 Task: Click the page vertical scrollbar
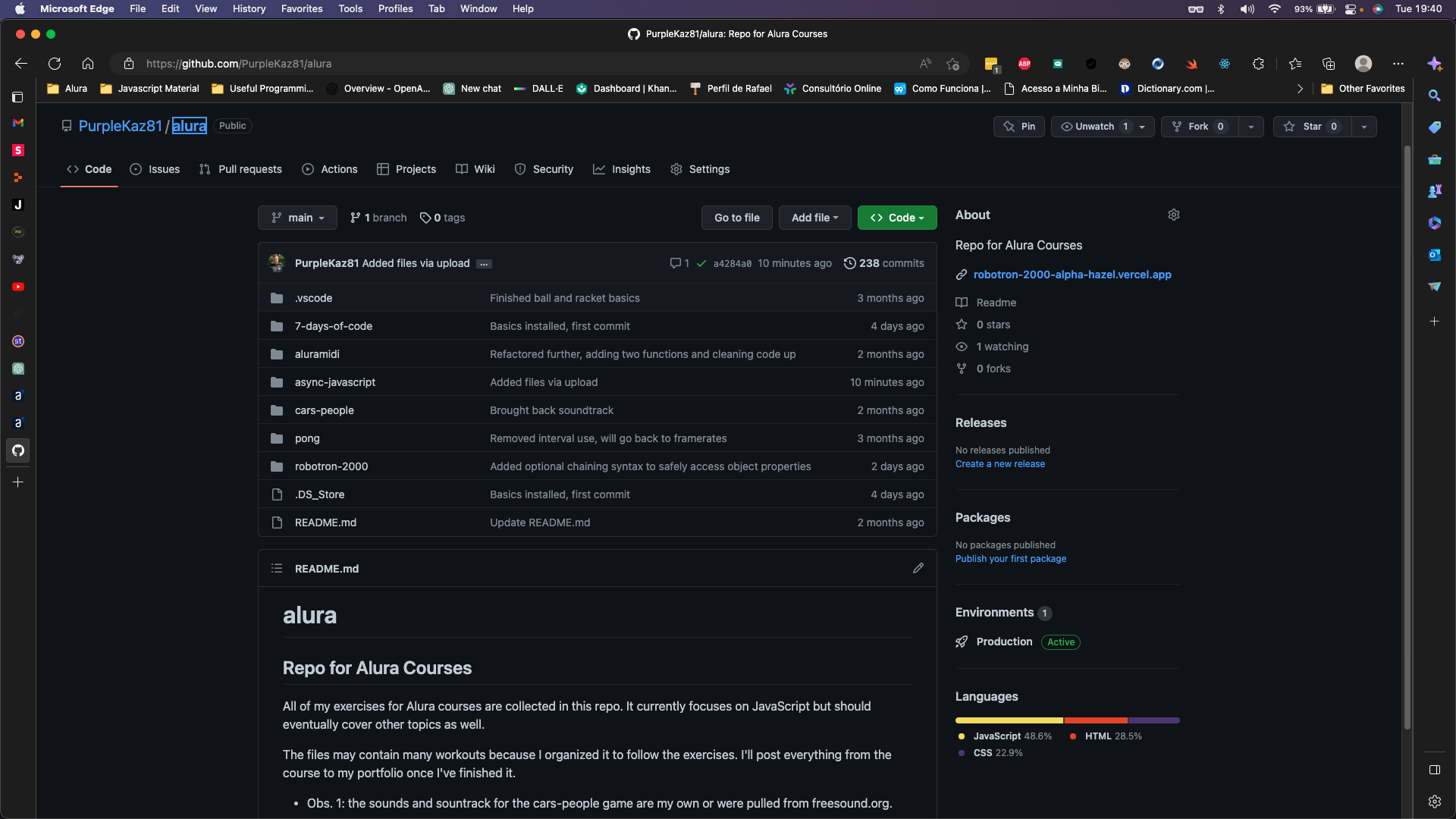1407,438
